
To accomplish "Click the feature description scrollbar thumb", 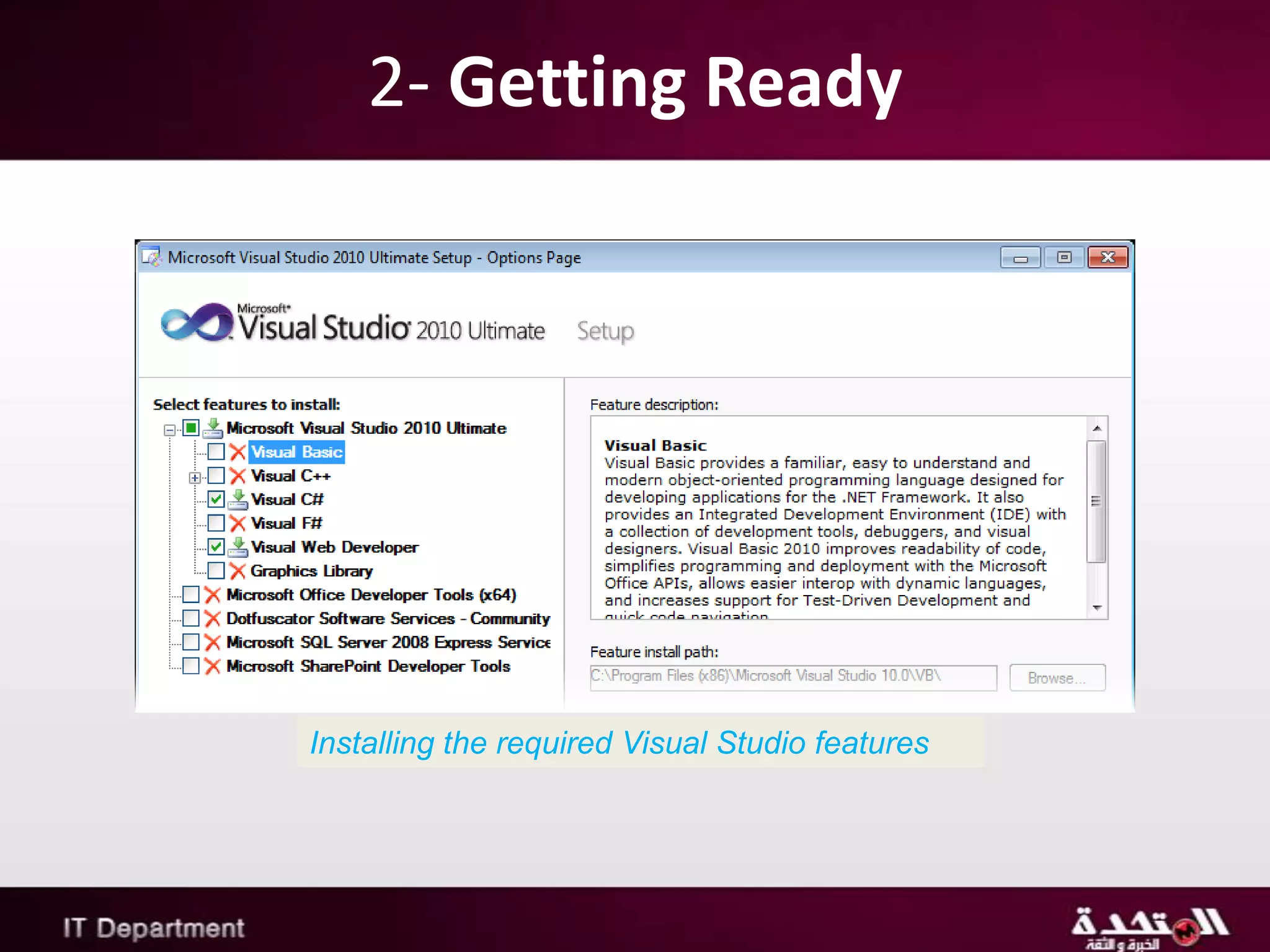I will (1097, 501).
